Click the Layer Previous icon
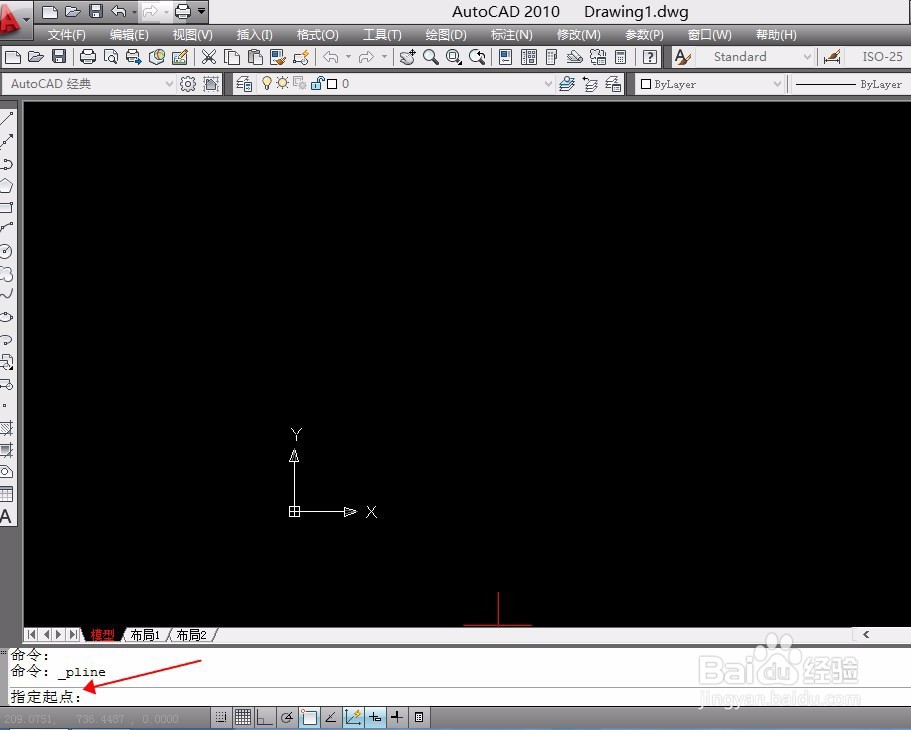The image size is (911, 730). coord(590,84)
